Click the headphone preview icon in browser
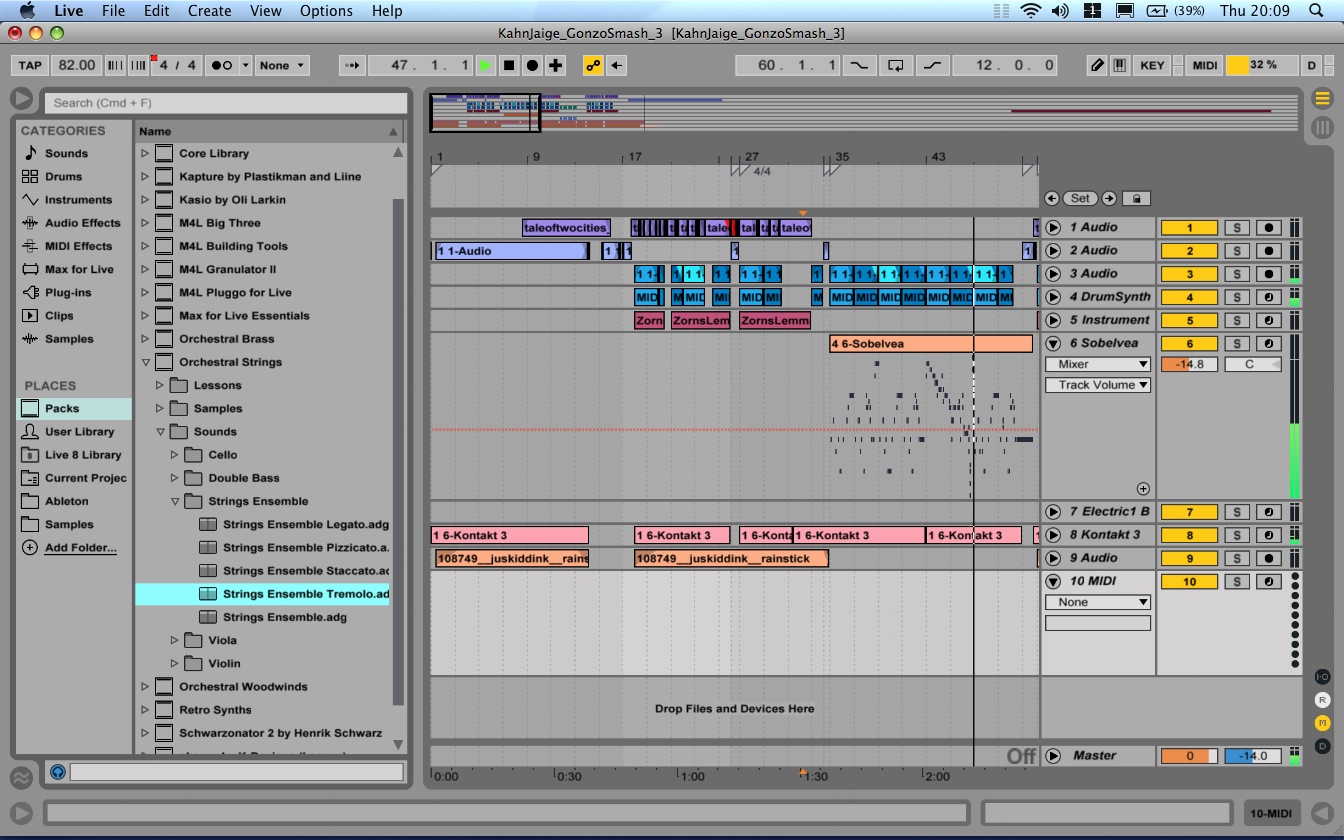1344x840 pixels. tap(57, 772)
